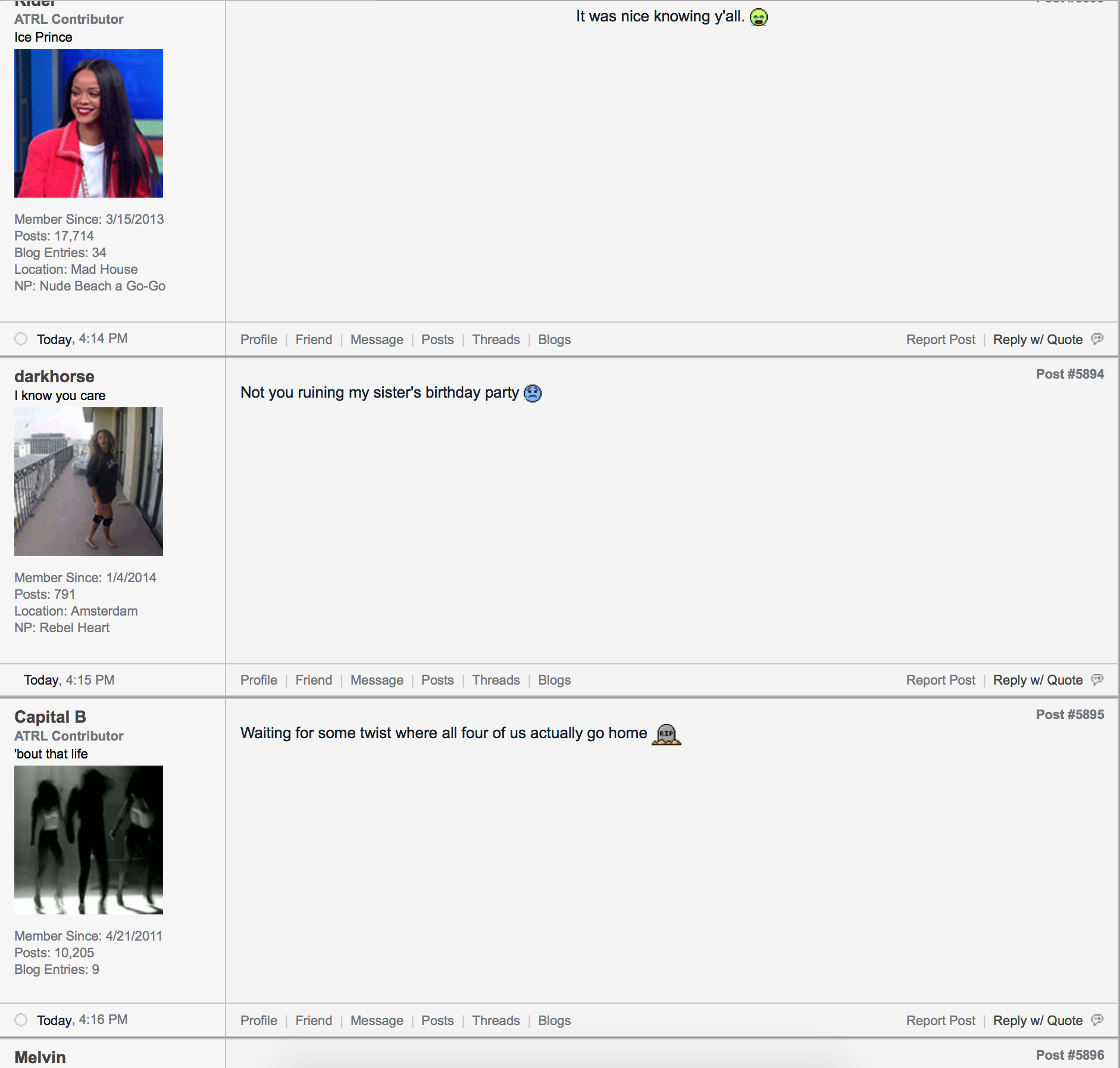Click the quote bubble icon on post #5895
This screenshot has height=1068, width=1120.
(x=1097, y=1020)
